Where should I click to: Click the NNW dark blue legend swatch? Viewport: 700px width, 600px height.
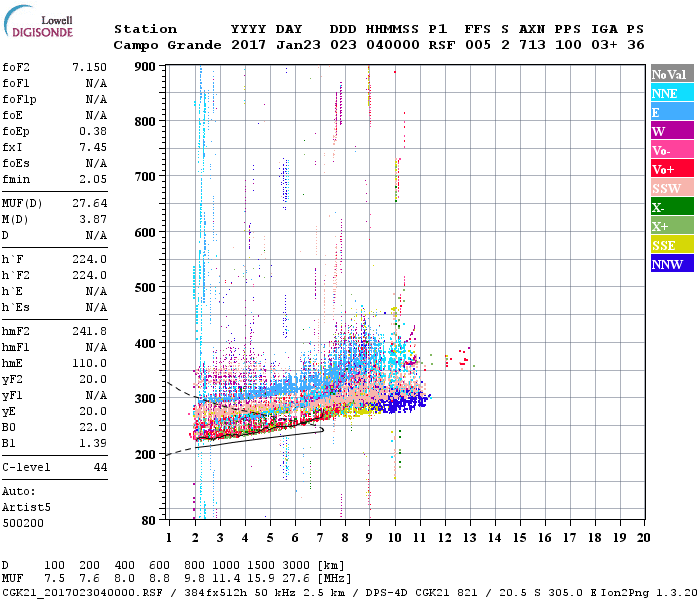coord(671,264)
